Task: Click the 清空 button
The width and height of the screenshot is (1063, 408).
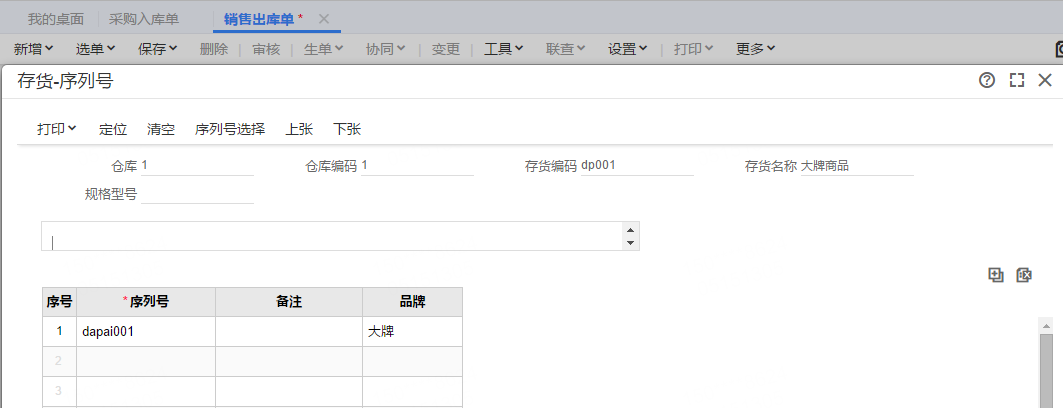Action: [161, 129]
